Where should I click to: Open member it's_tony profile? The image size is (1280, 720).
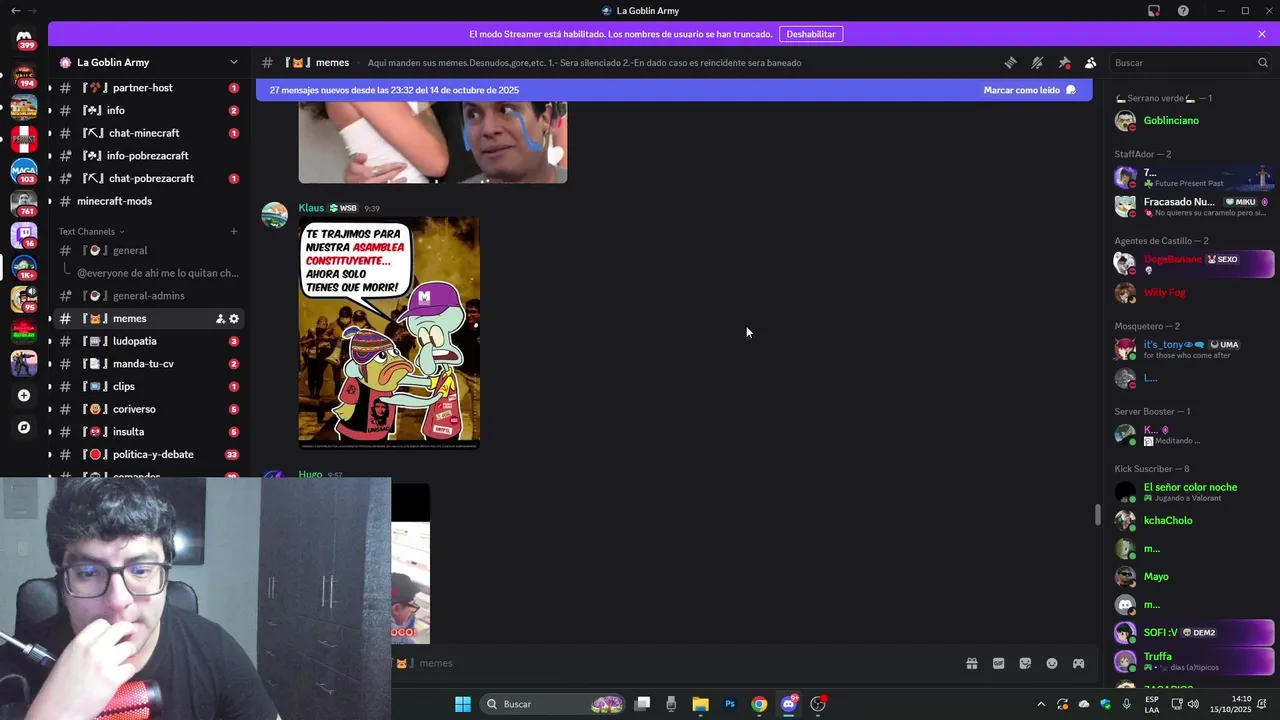(1192, 349)
